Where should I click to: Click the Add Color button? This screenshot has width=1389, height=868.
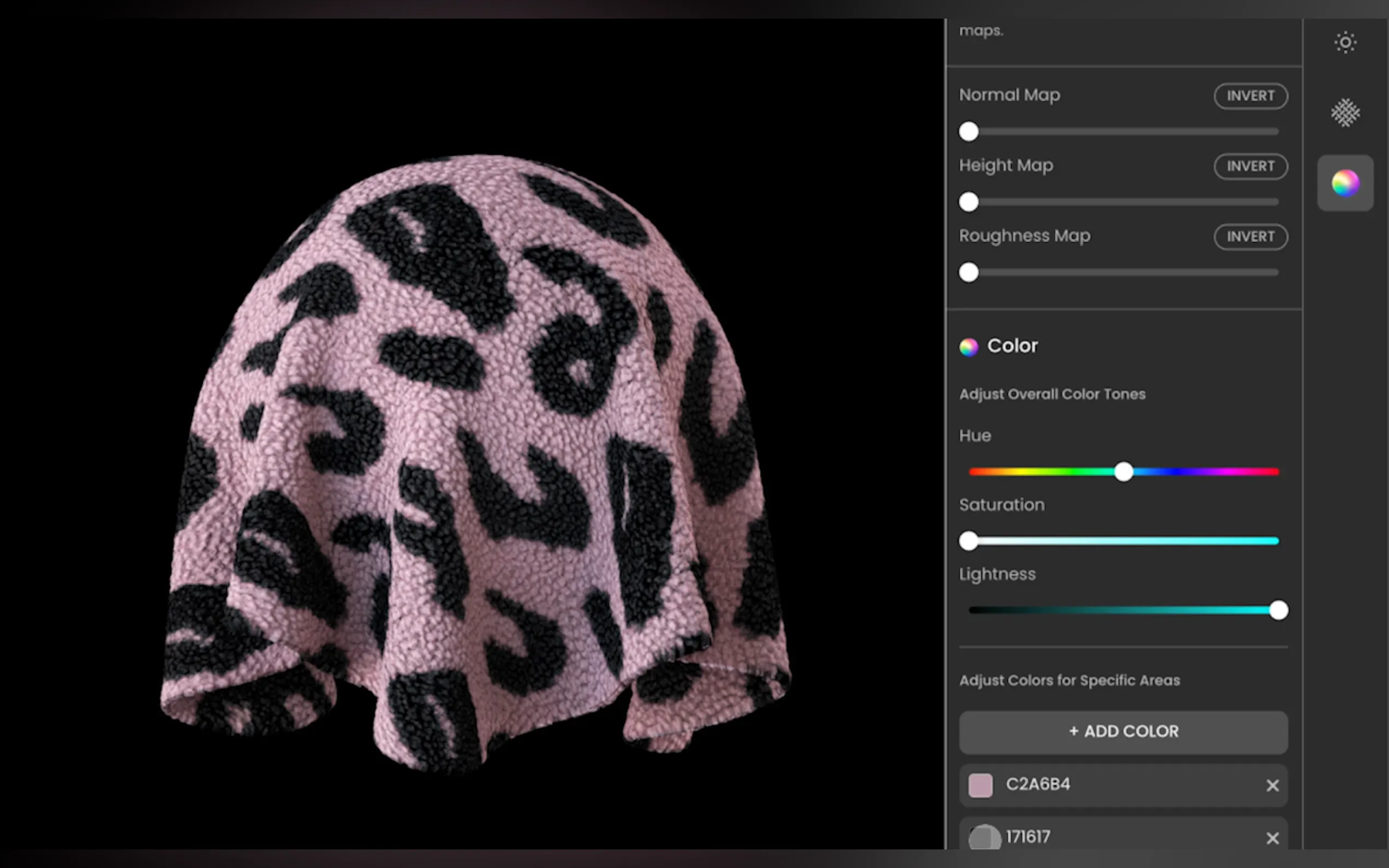click(x=1123, y=732)
